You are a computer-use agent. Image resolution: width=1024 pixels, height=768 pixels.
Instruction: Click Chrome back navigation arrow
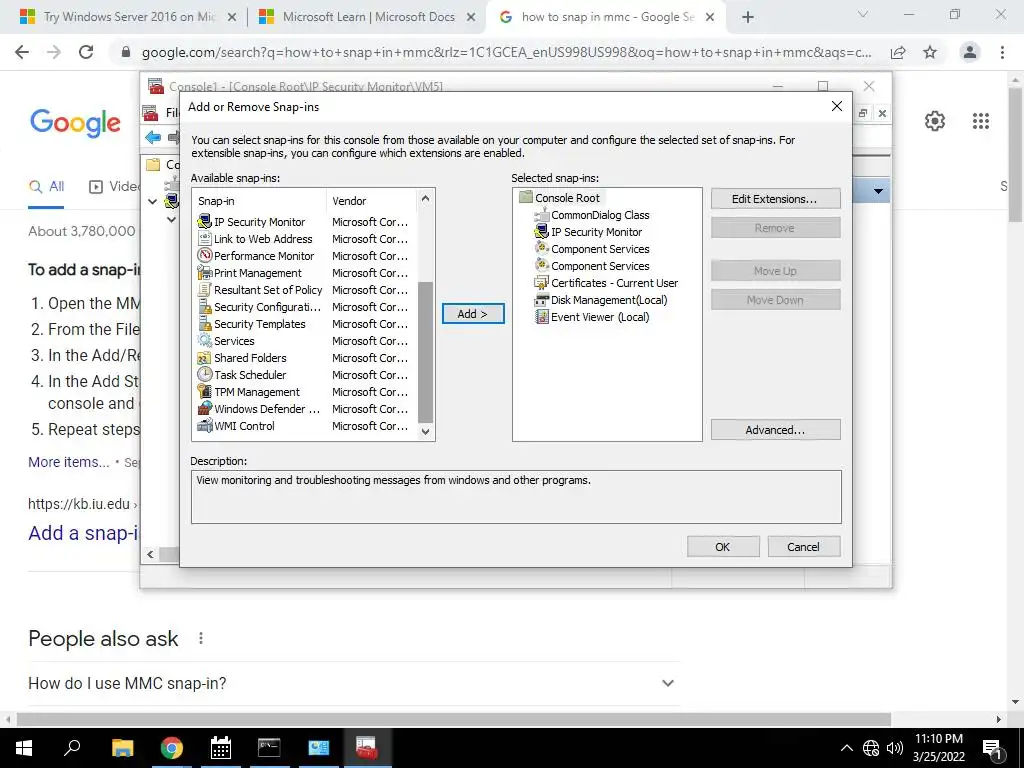[x=22, y=52]
